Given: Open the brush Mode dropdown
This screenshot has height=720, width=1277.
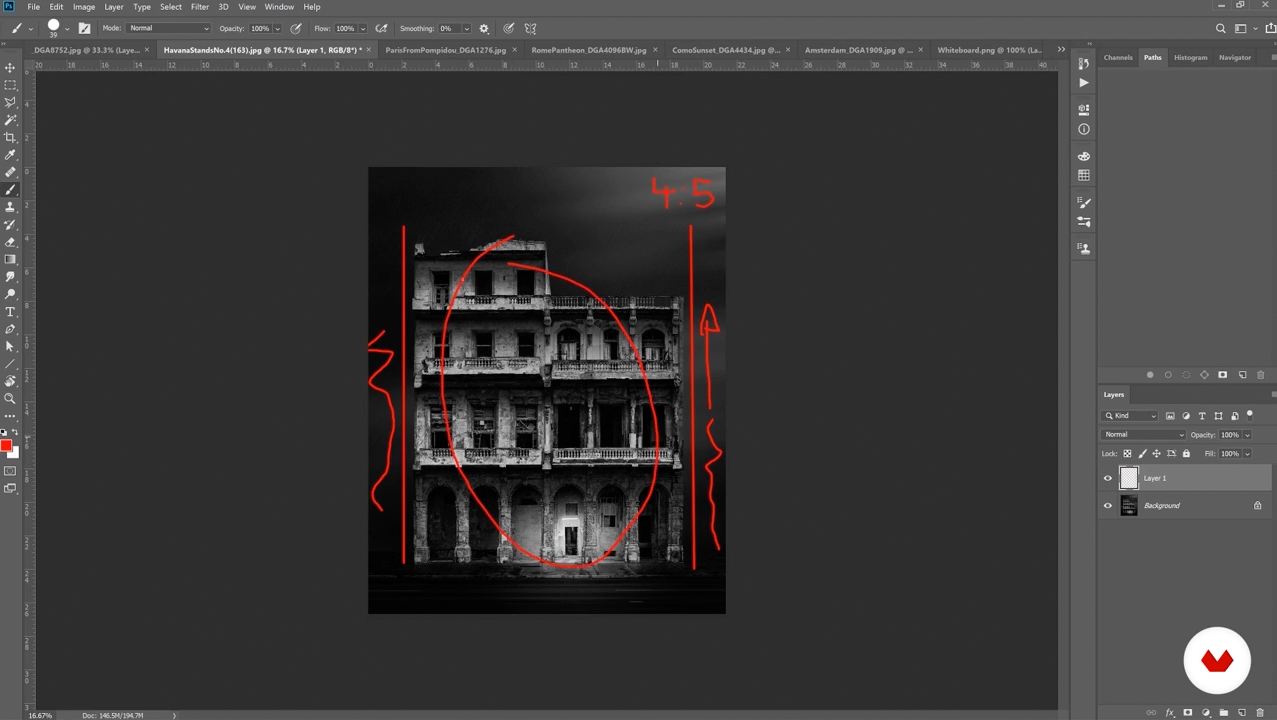Looking at the screenshot, I should (x=169, y=28).
